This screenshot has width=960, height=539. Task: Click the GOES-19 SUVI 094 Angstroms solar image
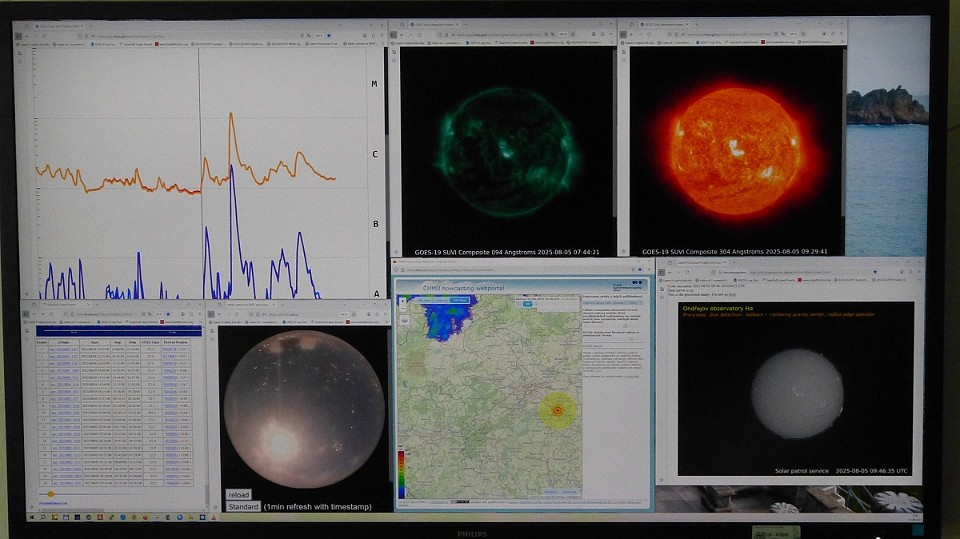click(507, 150)
